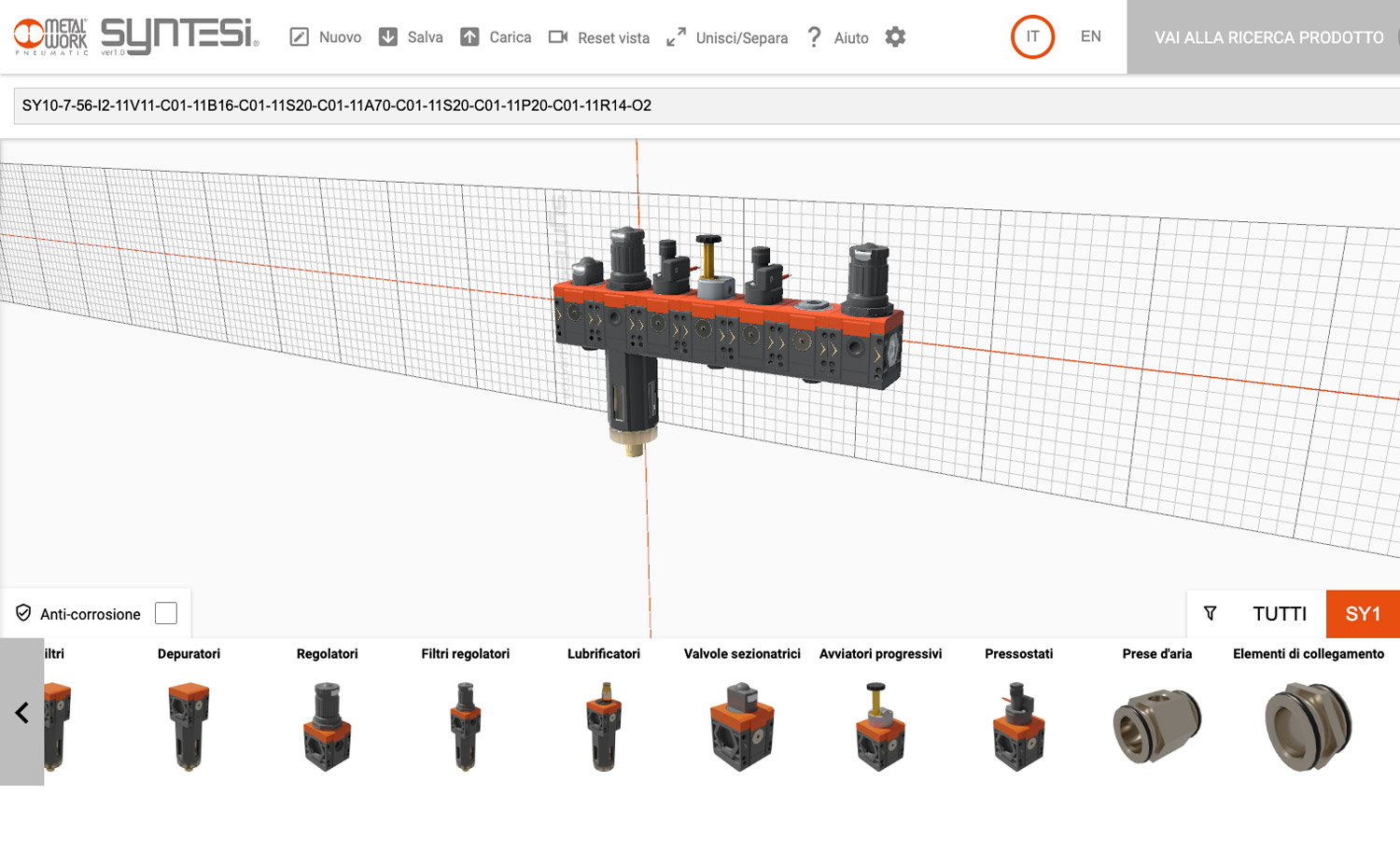Click the Anti-corrosione label text

[x=91, y=614]
